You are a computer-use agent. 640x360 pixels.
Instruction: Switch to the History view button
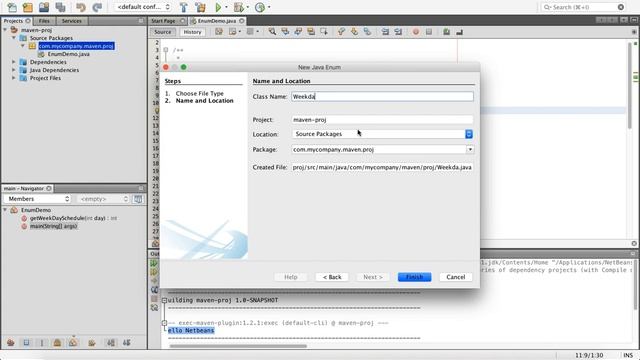[192, 32]
